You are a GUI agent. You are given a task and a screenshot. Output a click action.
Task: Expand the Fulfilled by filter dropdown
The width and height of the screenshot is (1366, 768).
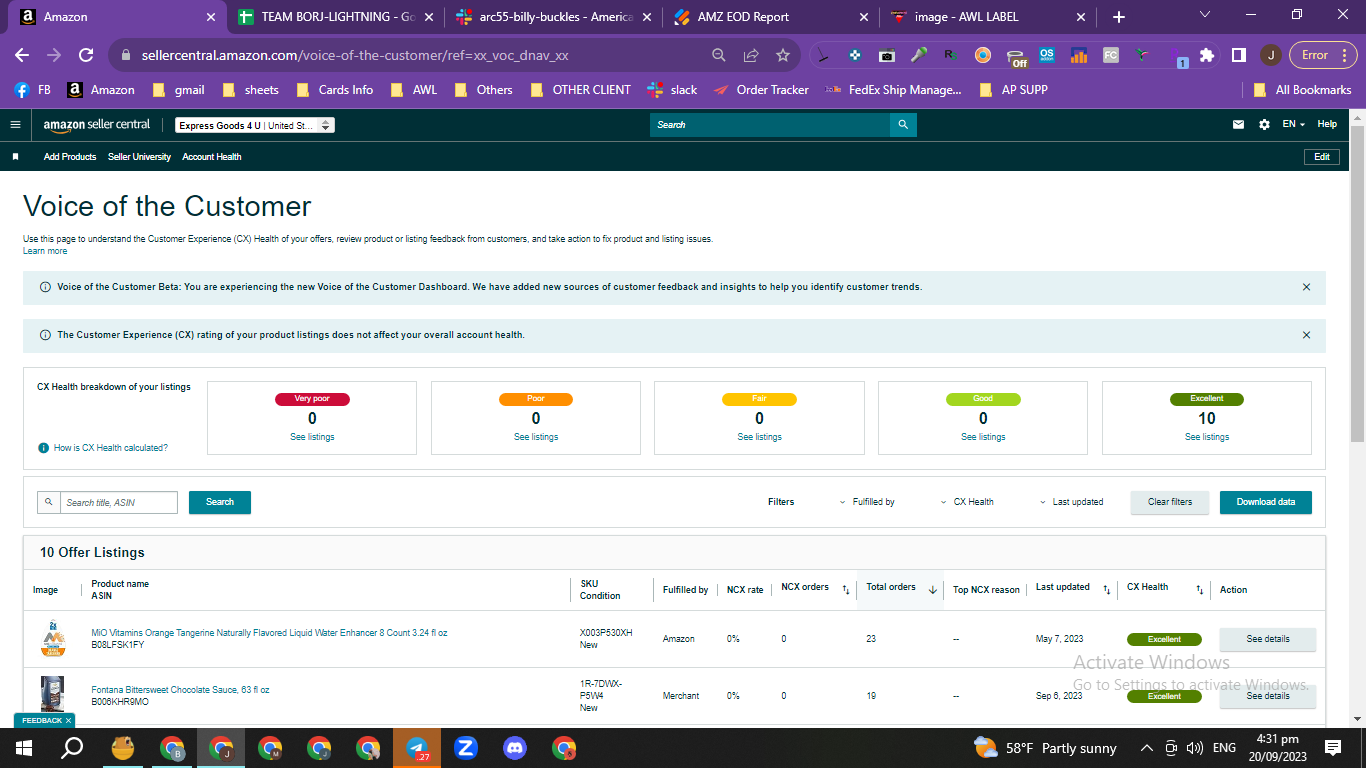tap(867, 502)
